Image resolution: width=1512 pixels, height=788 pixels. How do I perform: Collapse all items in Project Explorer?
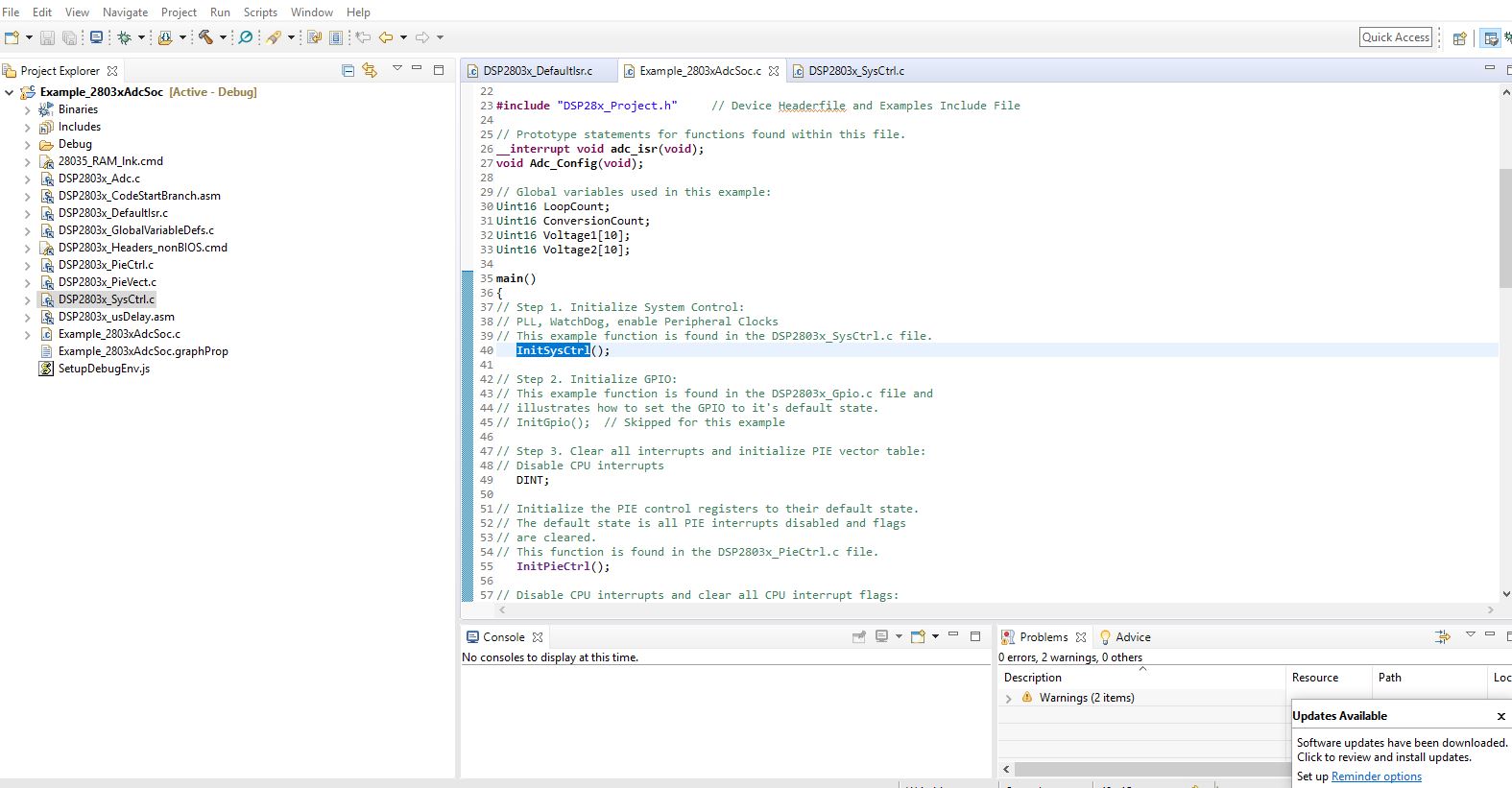point(348,70)
